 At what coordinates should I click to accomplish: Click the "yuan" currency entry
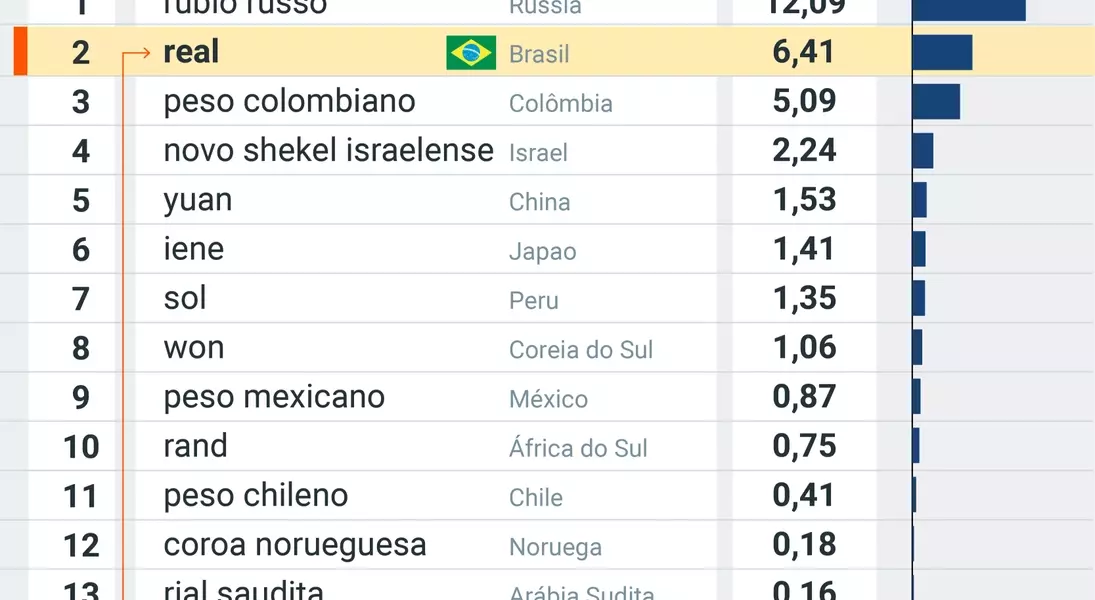click(x=198, y=200)
